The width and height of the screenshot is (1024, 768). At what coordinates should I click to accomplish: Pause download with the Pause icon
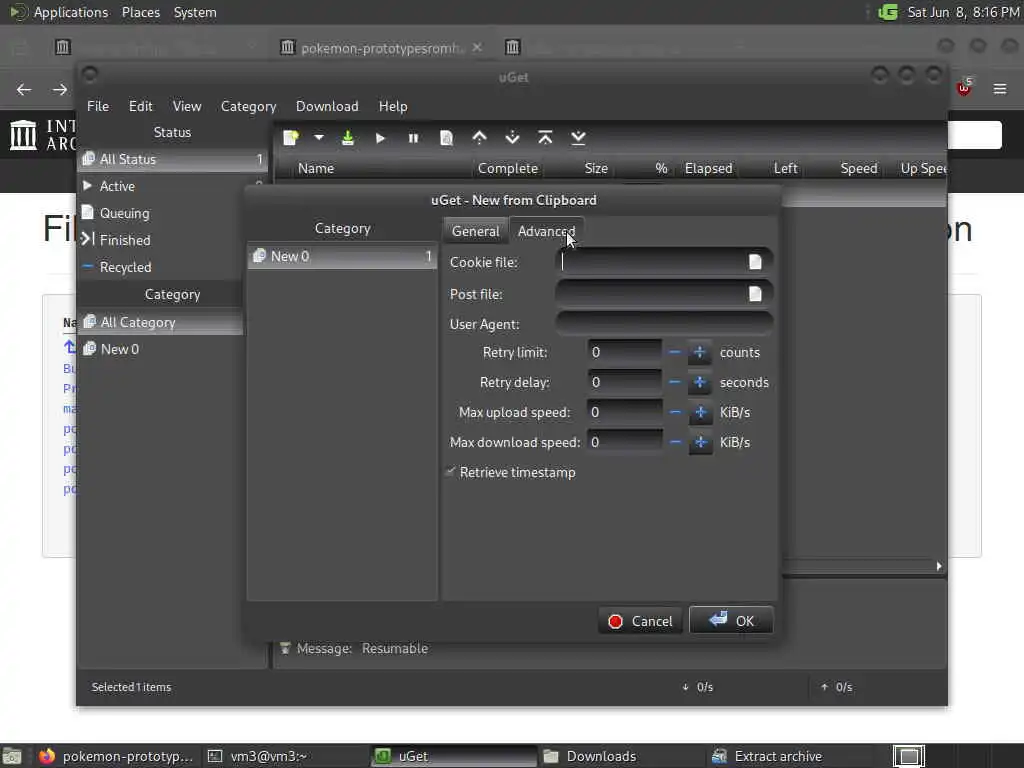tap(413, 138)
